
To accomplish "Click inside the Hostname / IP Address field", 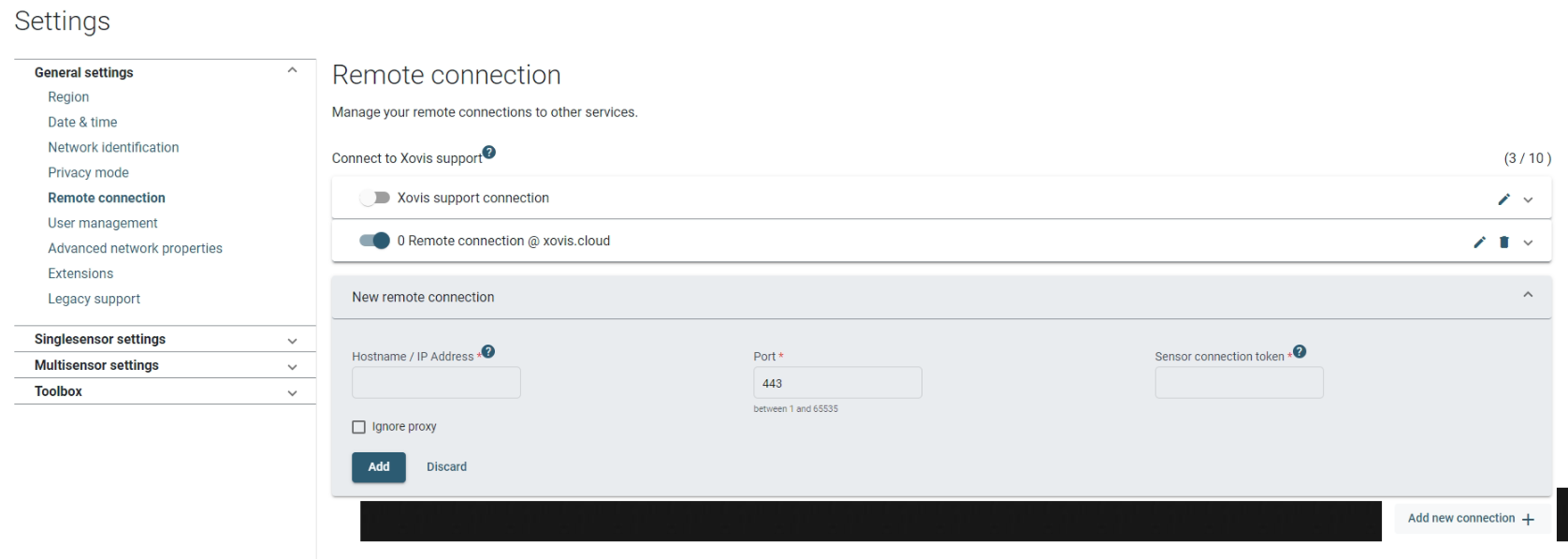I will point(436,383).
